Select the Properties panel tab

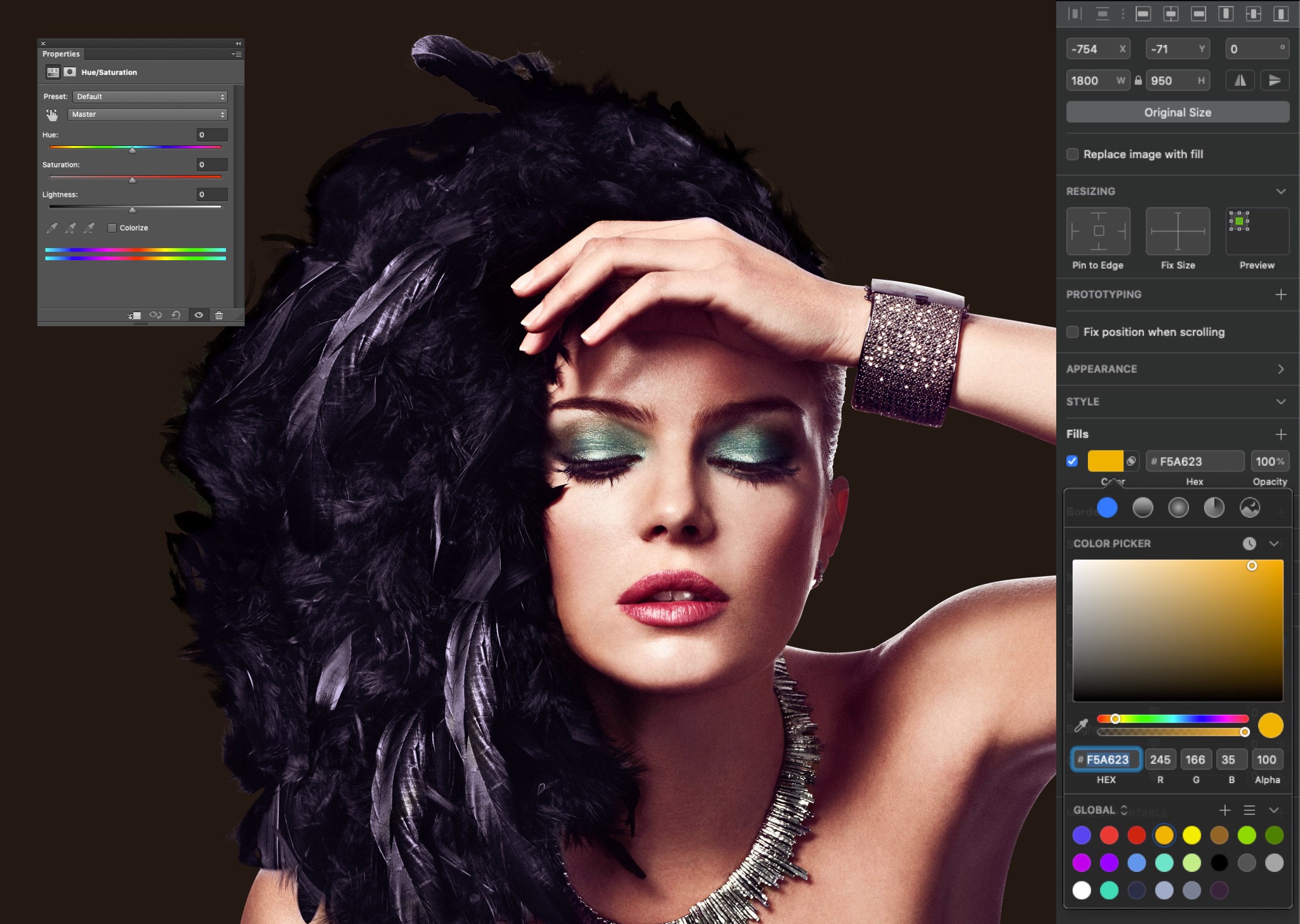click(61, 54)
